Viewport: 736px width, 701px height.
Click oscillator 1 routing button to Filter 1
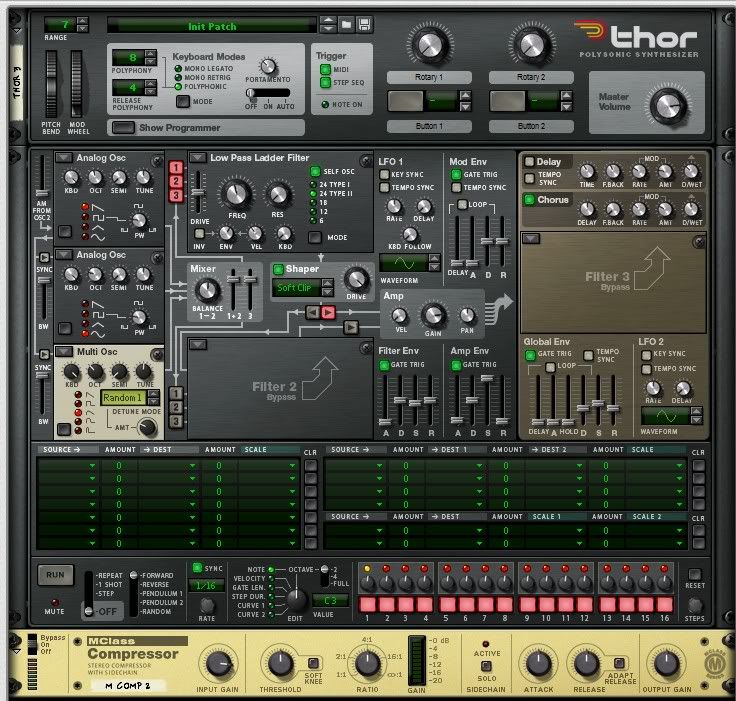coord(176,168)
